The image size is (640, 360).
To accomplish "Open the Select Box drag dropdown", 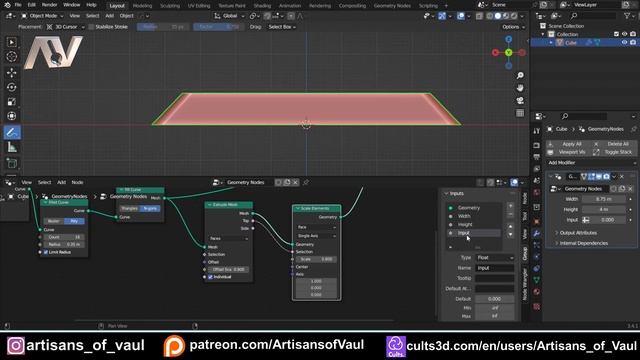I will 282,27.
